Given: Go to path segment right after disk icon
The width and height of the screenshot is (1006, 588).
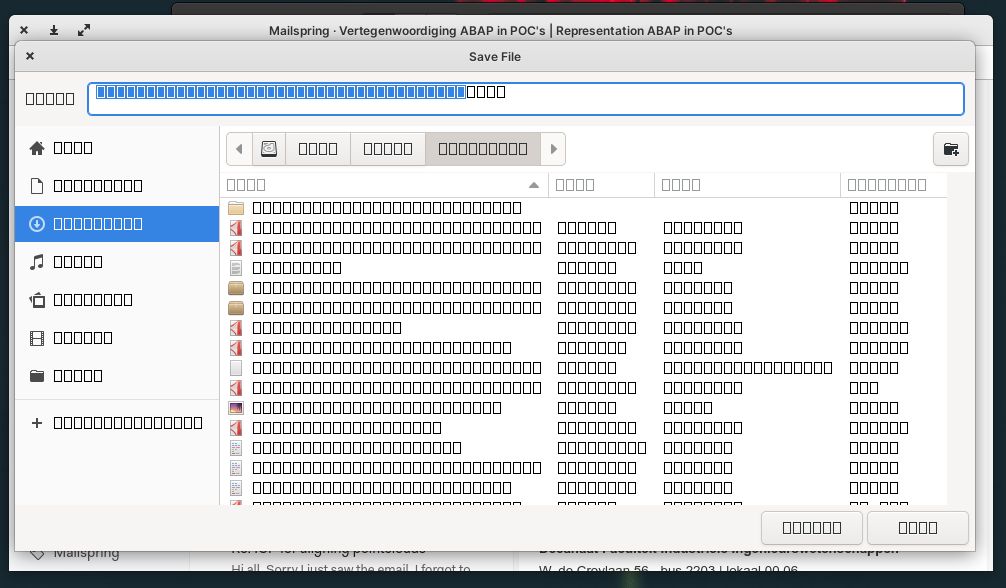Looking at the screenshot, I should [318, 149].
